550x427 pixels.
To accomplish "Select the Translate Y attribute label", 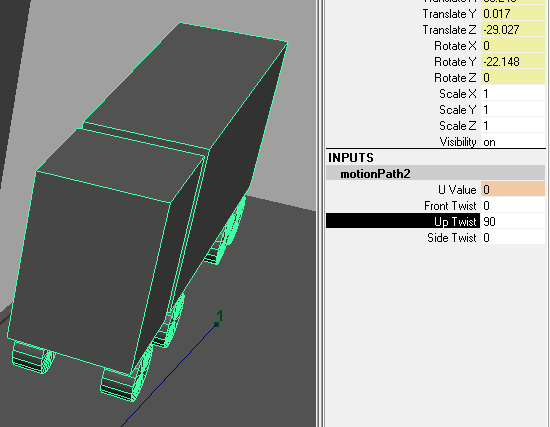I will click(449, 14).
